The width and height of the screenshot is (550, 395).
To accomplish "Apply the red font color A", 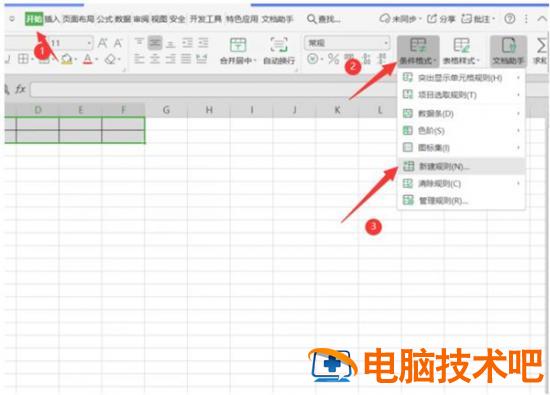I will click(88, 59).
